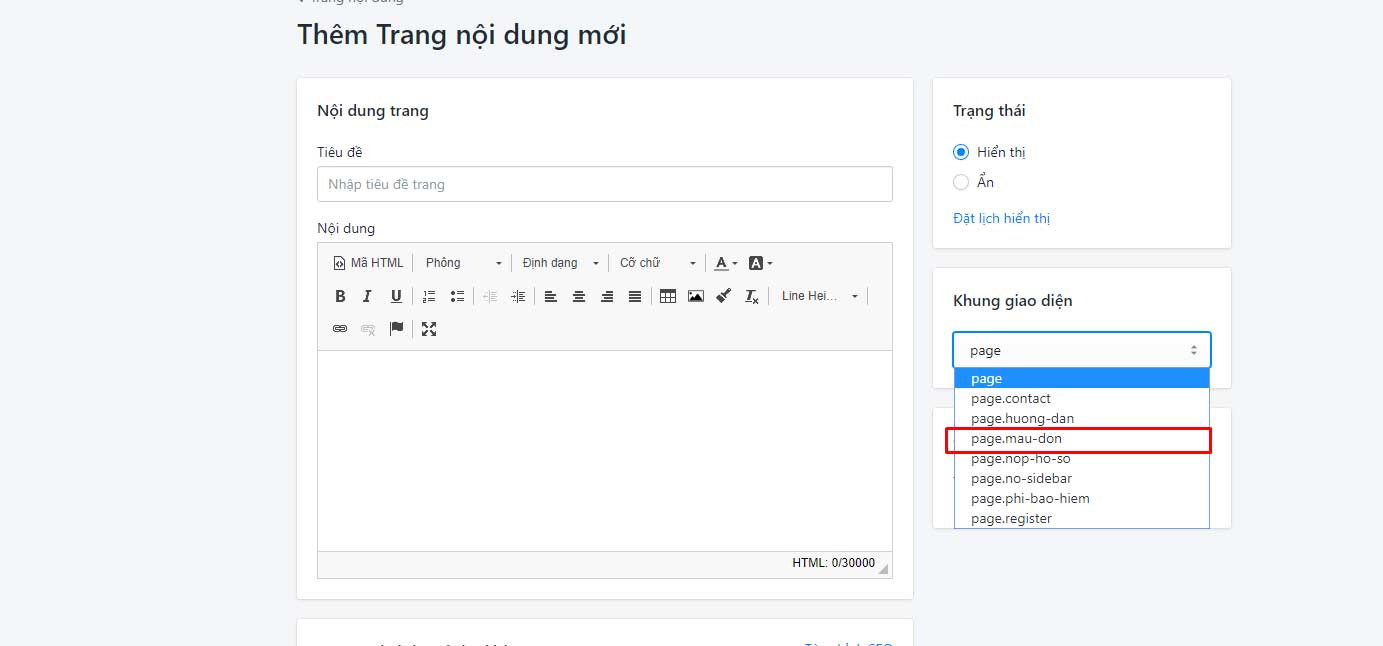1383x646 pixels.
Task: Decrease indent in the editor
Action: (x=490, y=296)
